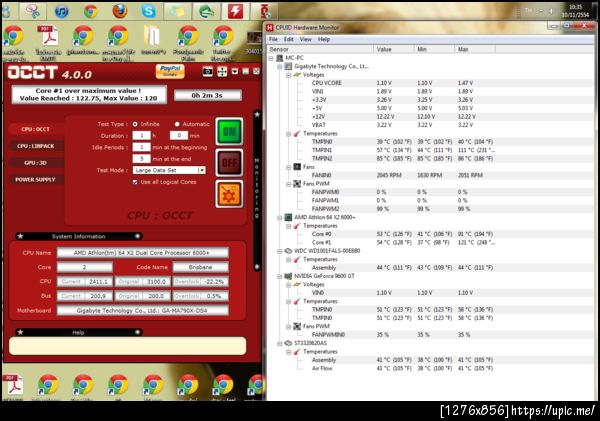Open the View menu in HWMonitor
Screen dimensions: 600x421
point(305,39)
